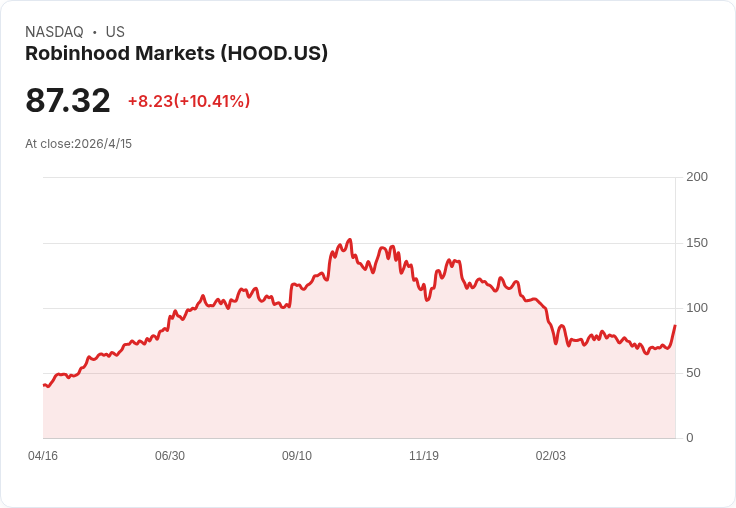Click the 06/30 date on x-axis
Viewport: 736px width, 508px height.
[x=170, y=456]
